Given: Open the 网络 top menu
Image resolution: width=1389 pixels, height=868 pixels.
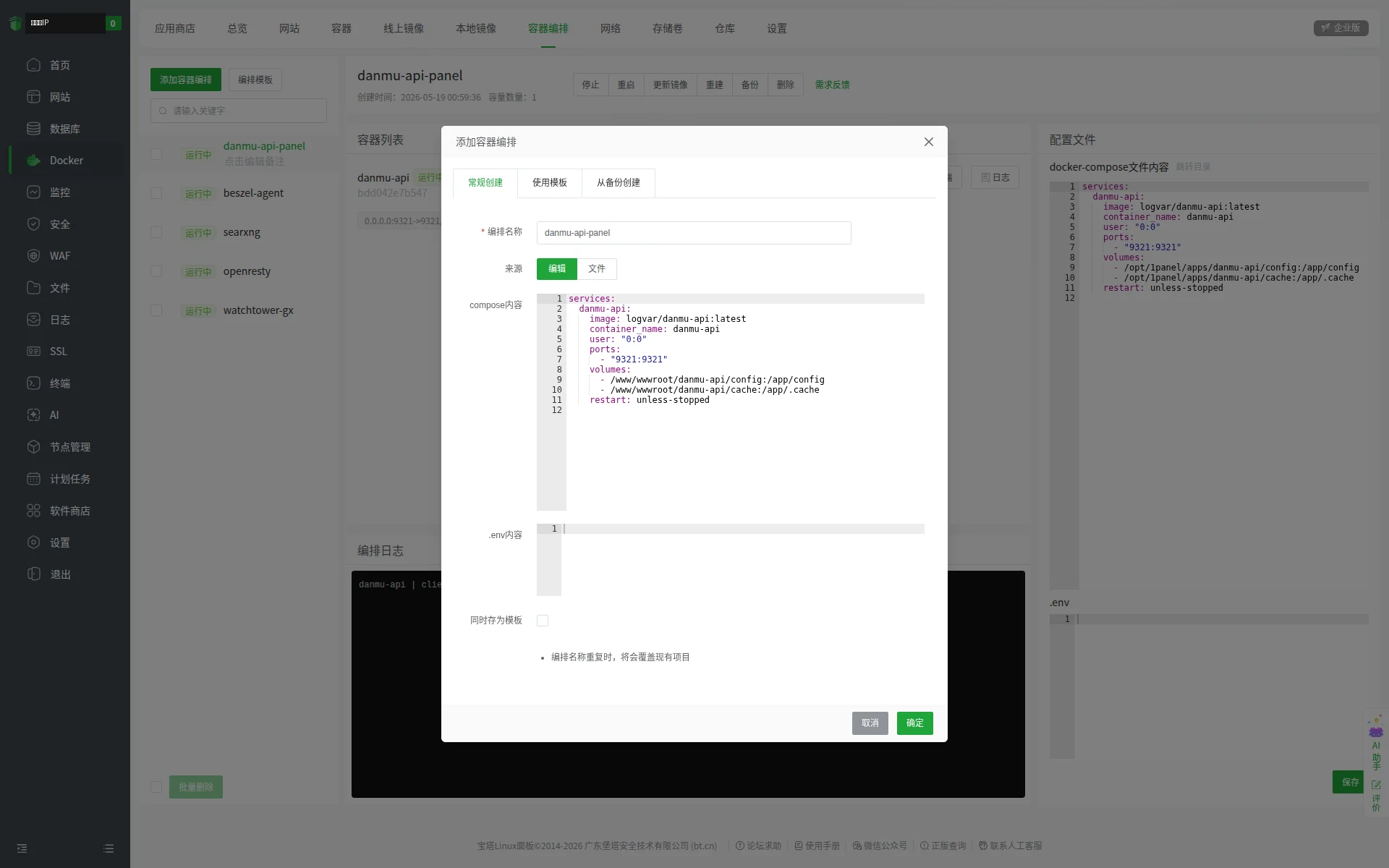Looking at the screenshot, I should tap(611, 28).
